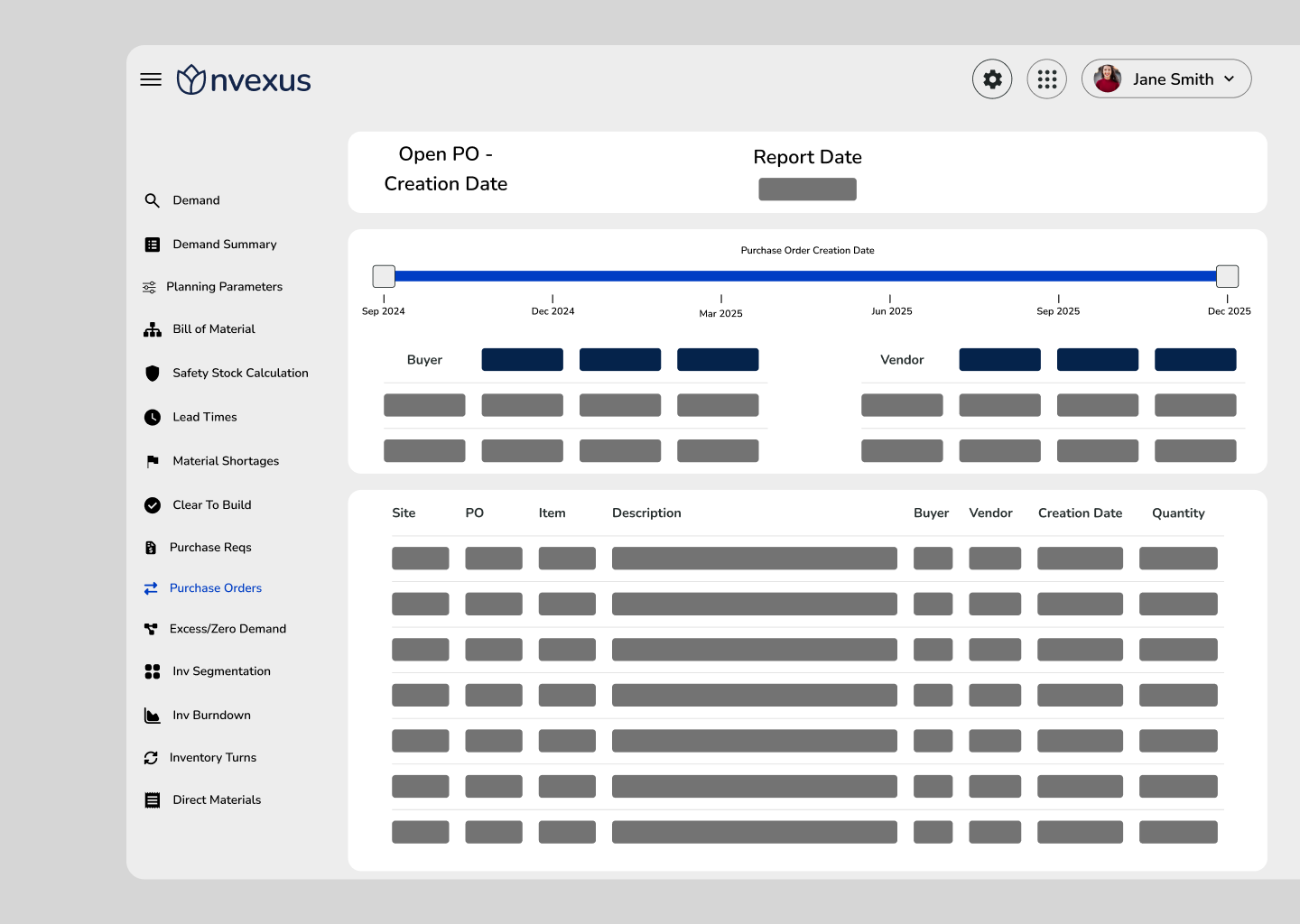Click the Purchase Orders arrows icon
The width and height of the screenshot is (1300, 924).
pos(151,588)
